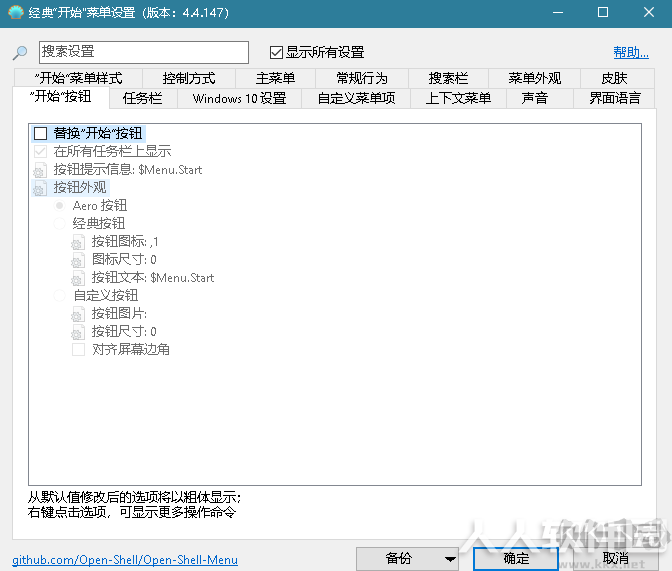Open the github.com/Open-Shell/Open-Shell-Menu link
The height and width of the screenshot is (571, 672).
click(x=125, y=560)
